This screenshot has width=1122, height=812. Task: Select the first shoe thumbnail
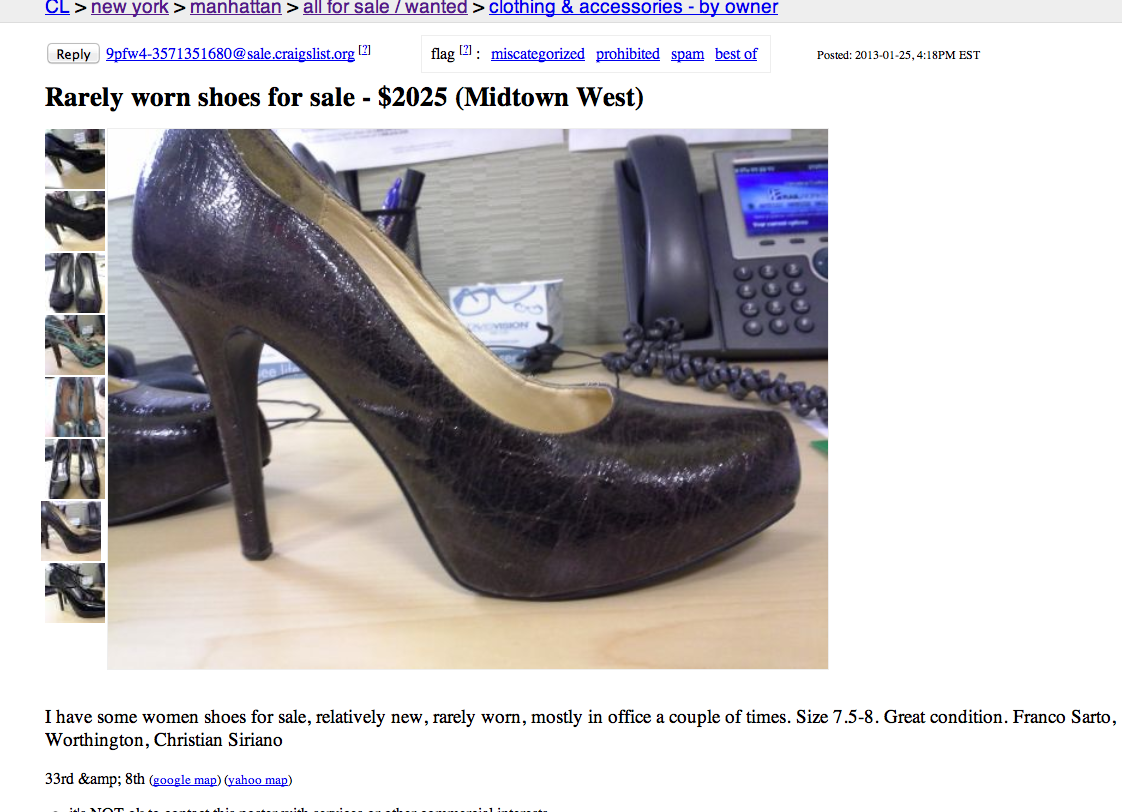coord(75,159)
